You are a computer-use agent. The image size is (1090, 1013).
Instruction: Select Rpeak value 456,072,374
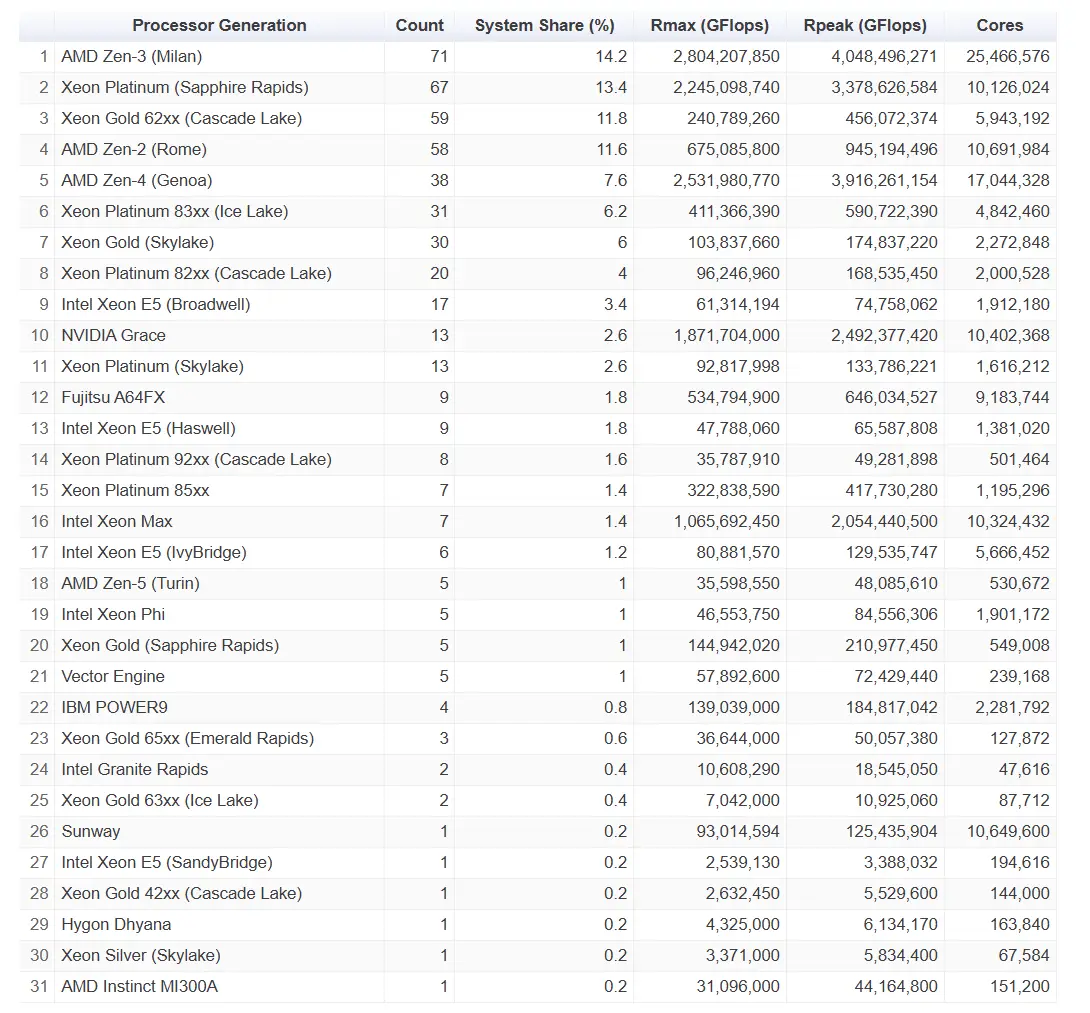tap(891, 118)
